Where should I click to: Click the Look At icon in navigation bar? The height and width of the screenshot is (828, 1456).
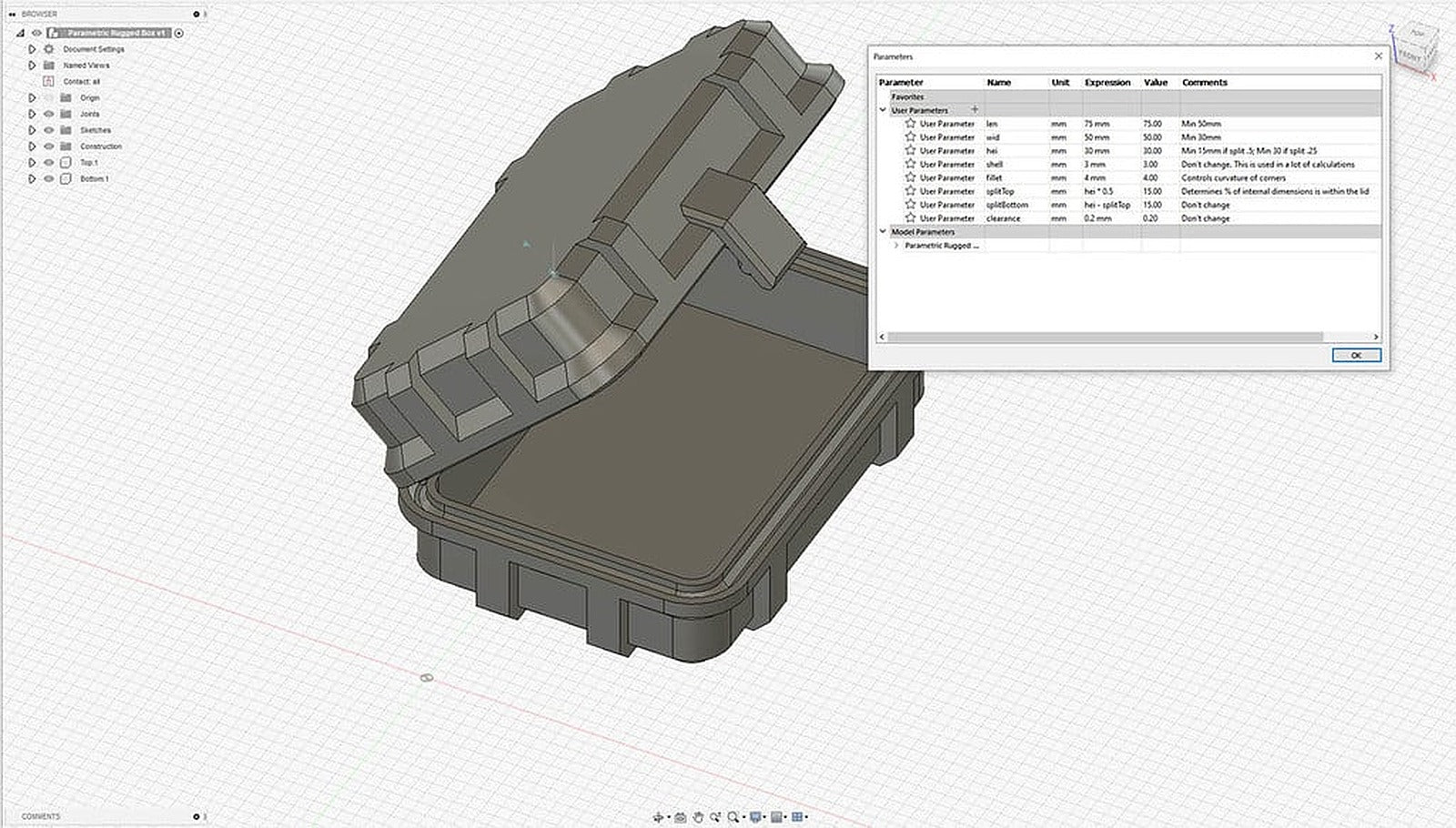point(678,814)
